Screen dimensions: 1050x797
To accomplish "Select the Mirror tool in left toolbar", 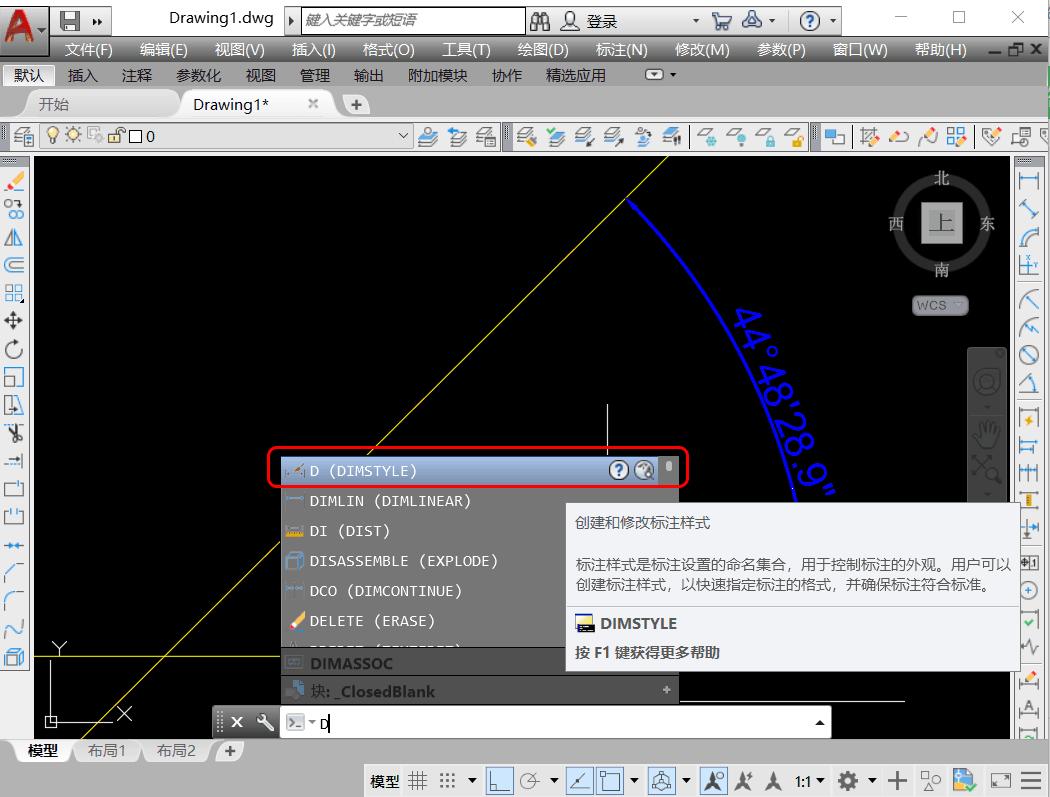I will pyautogui.click(x=14, y=237).
